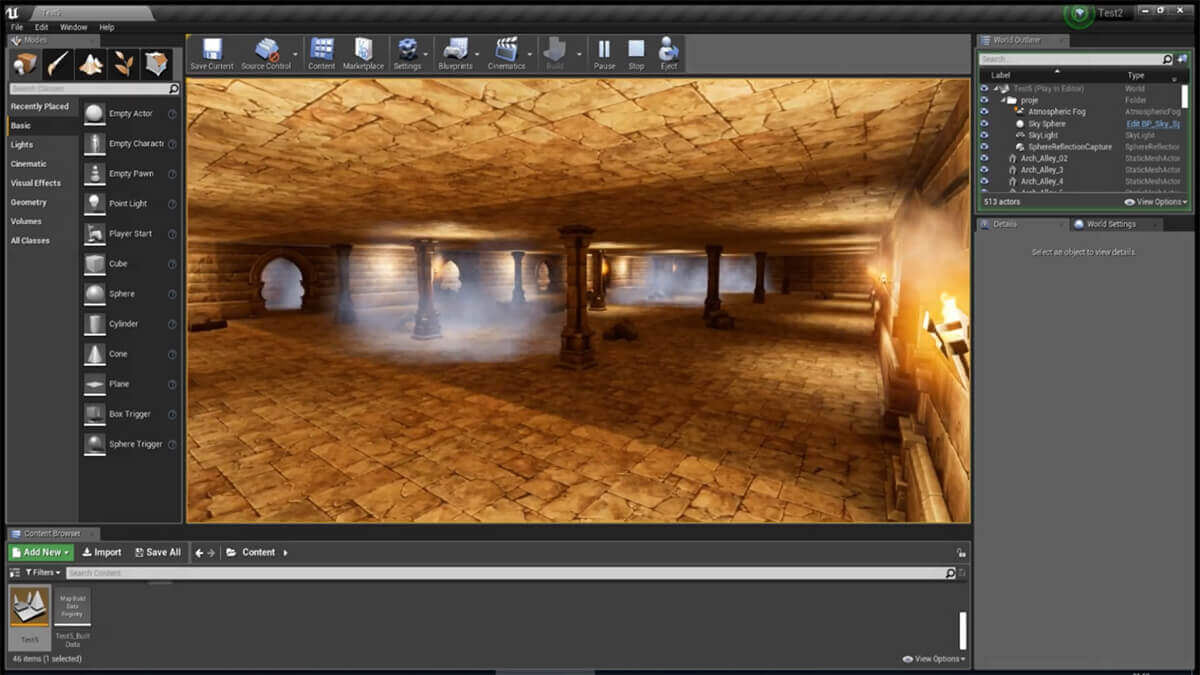Open the Add New dropdown
This screenshot has height=675, width=1200.
click(41, 552)
